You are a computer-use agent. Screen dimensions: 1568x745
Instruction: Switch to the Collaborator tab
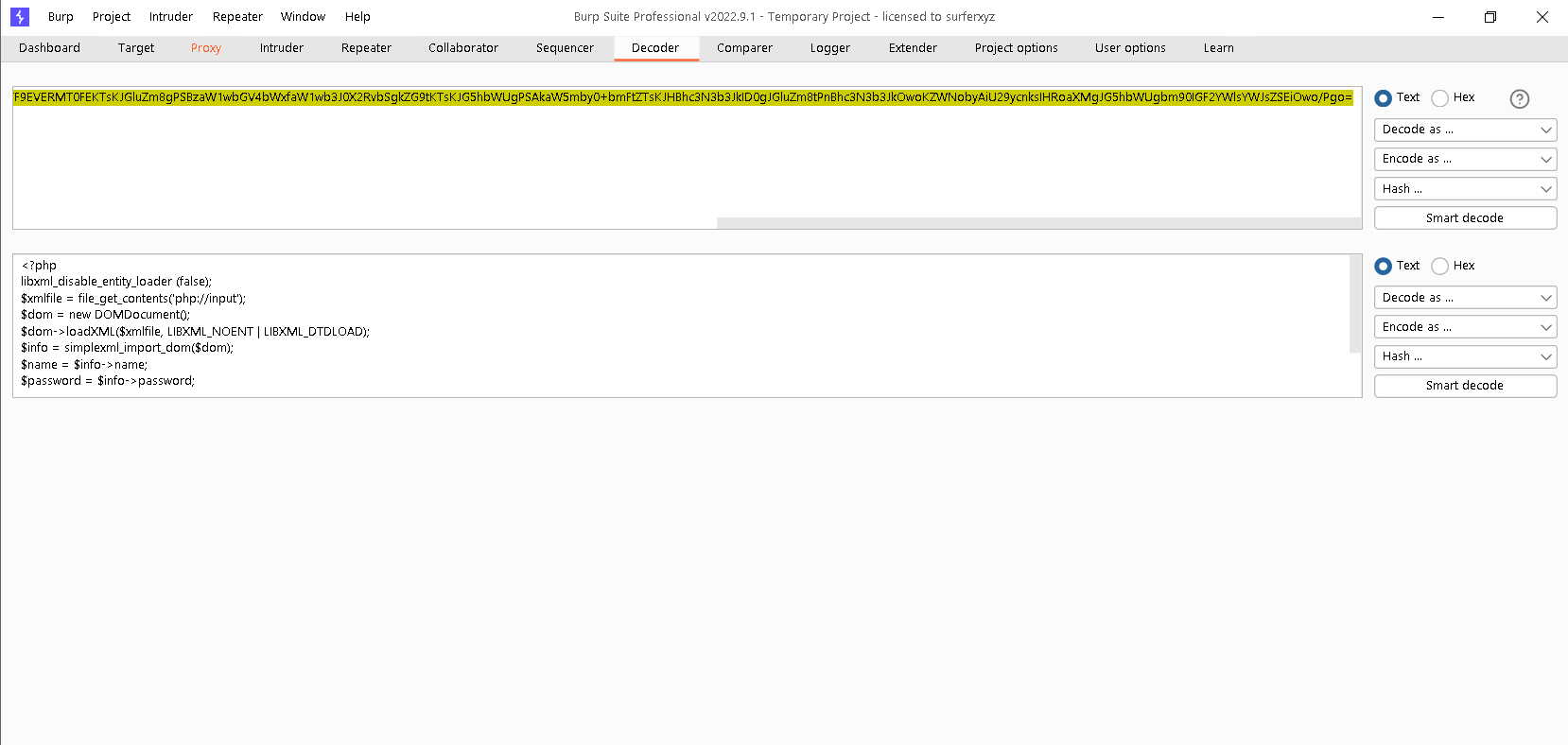pyautogui.click(x=463, y=48)
